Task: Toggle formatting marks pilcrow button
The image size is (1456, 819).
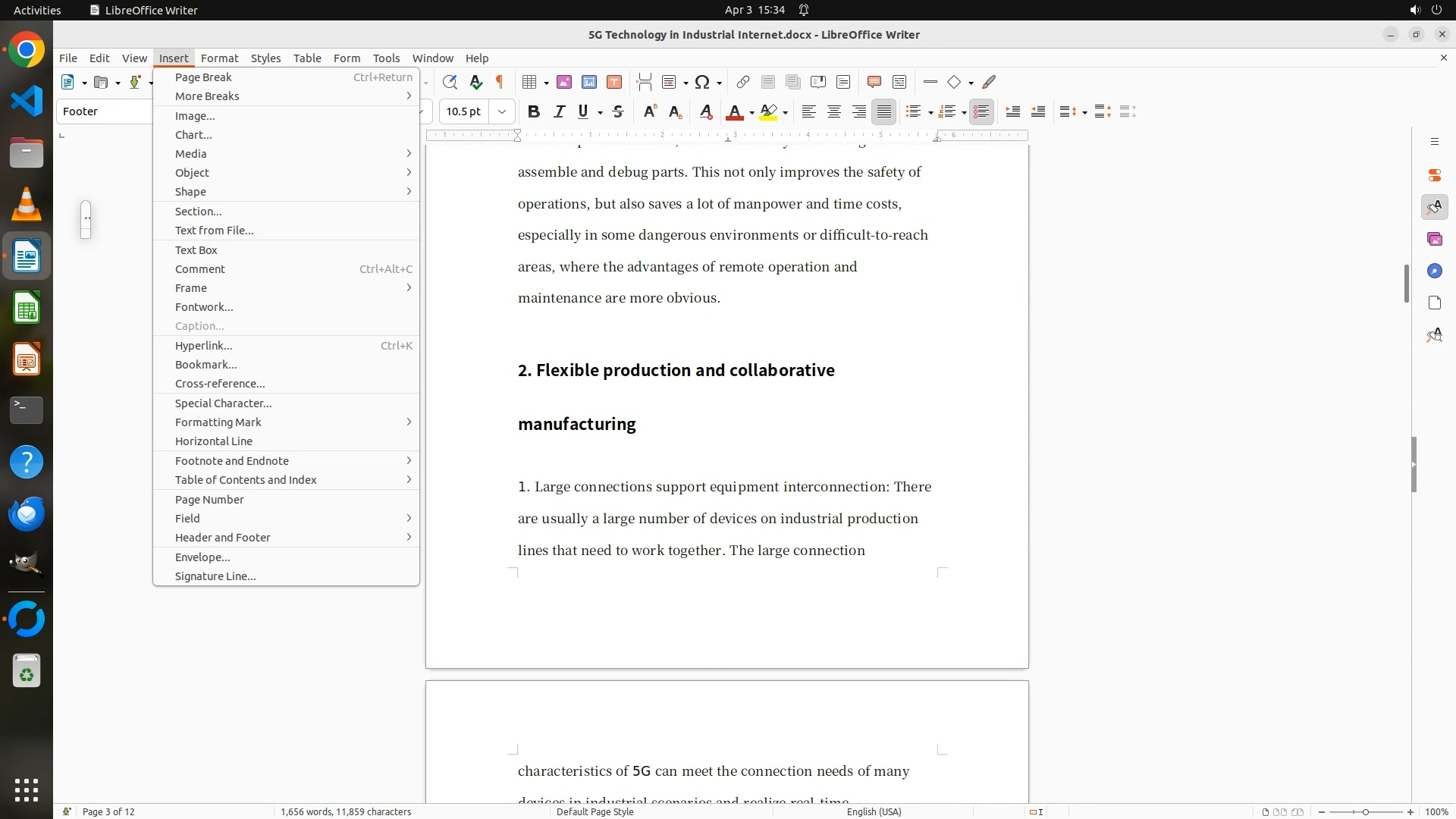Action: click(x=500, y=82)
